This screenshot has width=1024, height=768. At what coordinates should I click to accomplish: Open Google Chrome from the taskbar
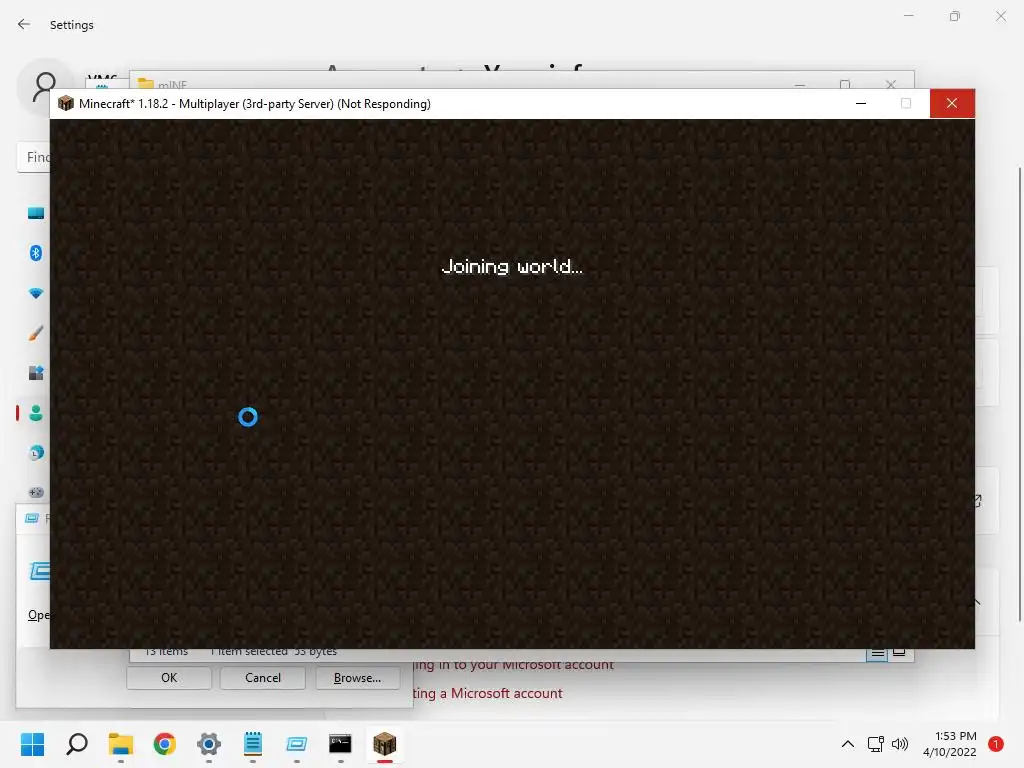tap(165, 744)
